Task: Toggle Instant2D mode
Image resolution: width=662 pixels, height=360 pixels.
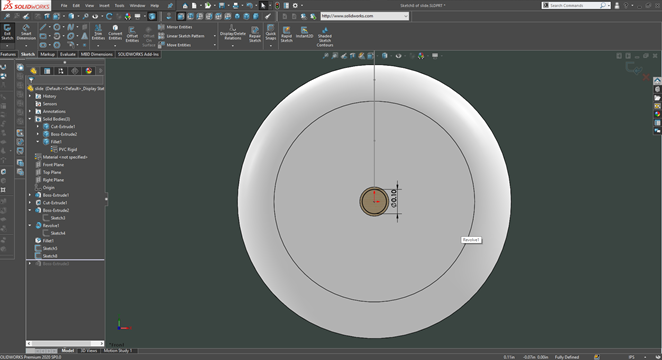Action: 304,32
